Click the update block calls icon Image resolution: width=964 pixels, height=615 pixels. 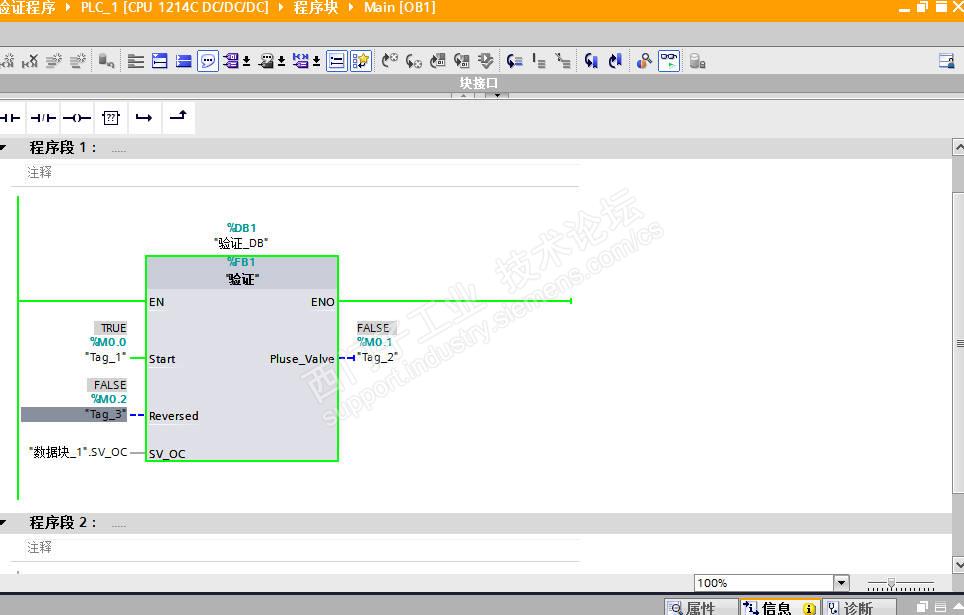tap(438, 61)
